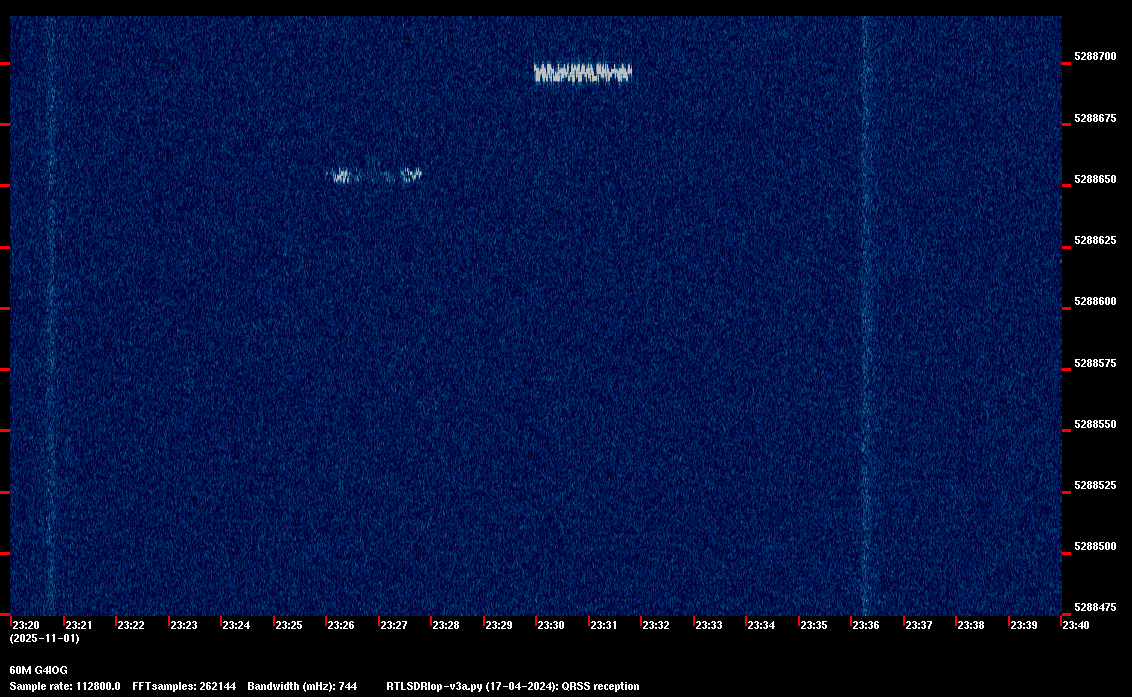This screenshot has width=1132, height=697.
Task: Click the 5288600 frequency label
Action: [1094, 301]
